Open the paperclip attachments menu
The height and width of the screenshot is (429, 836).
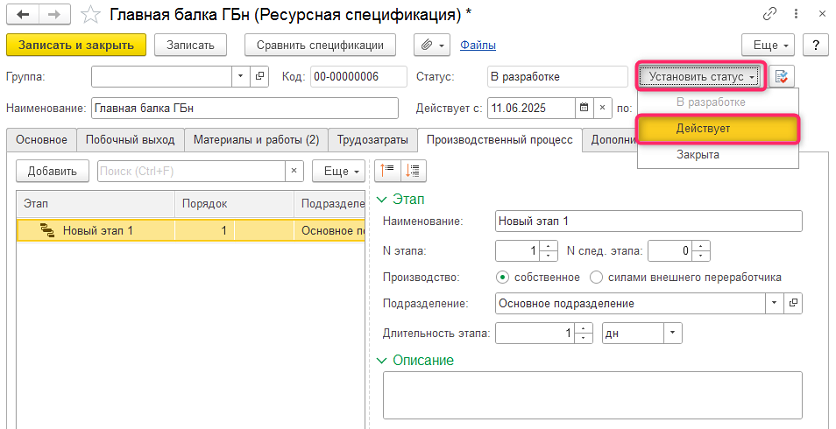click(x=429, y=45)
